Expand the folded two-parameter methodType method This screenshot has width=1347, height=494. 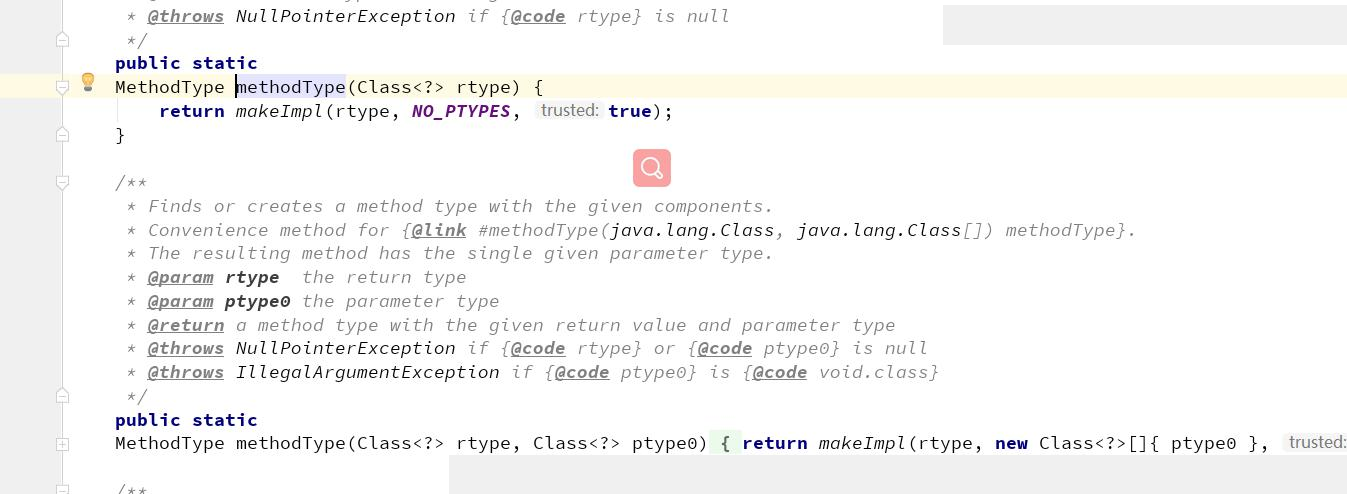coord(62,443)
